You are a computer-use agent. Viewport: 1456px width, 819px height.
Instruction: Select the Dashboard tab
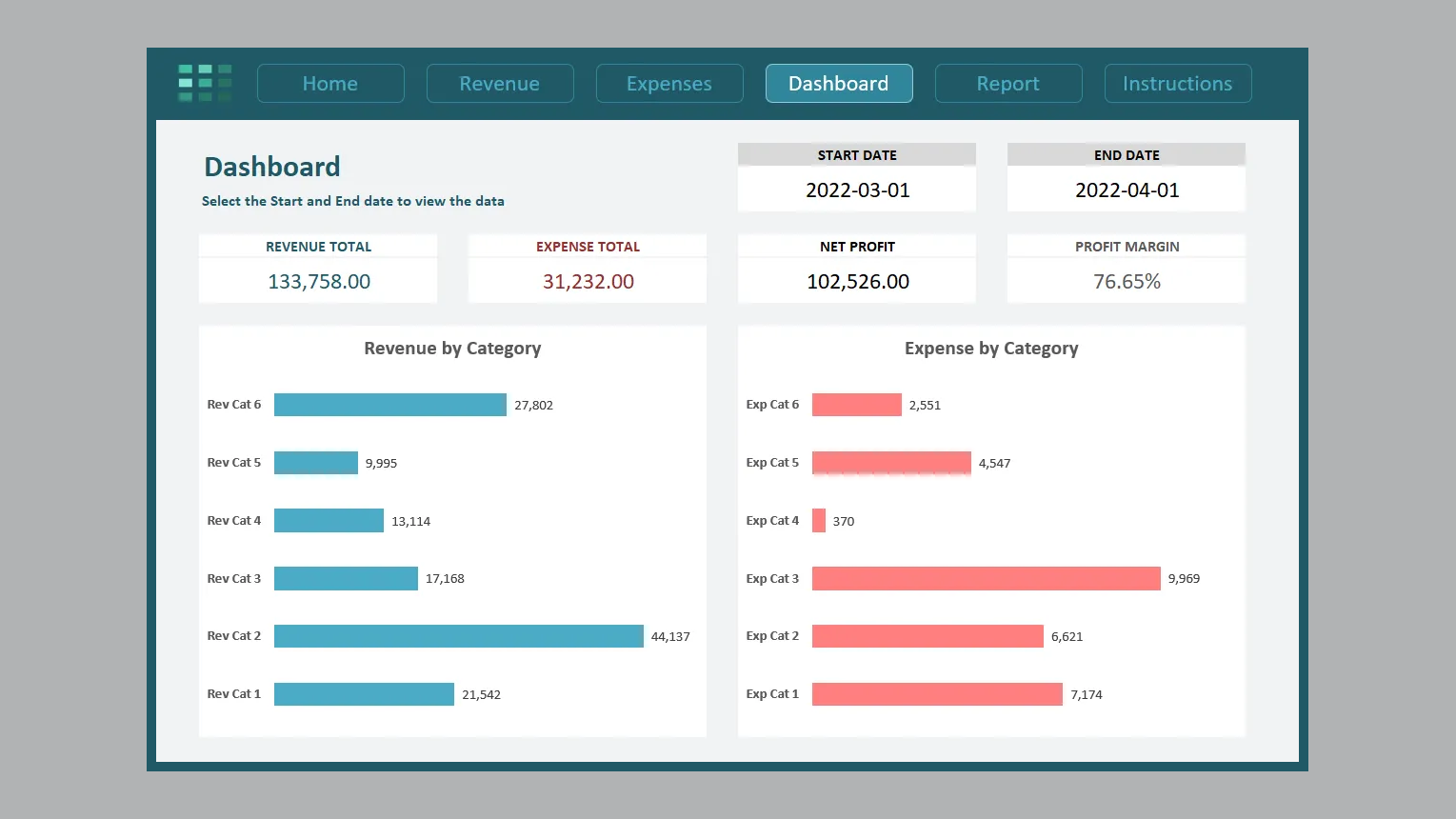click(x=839, y=84)
